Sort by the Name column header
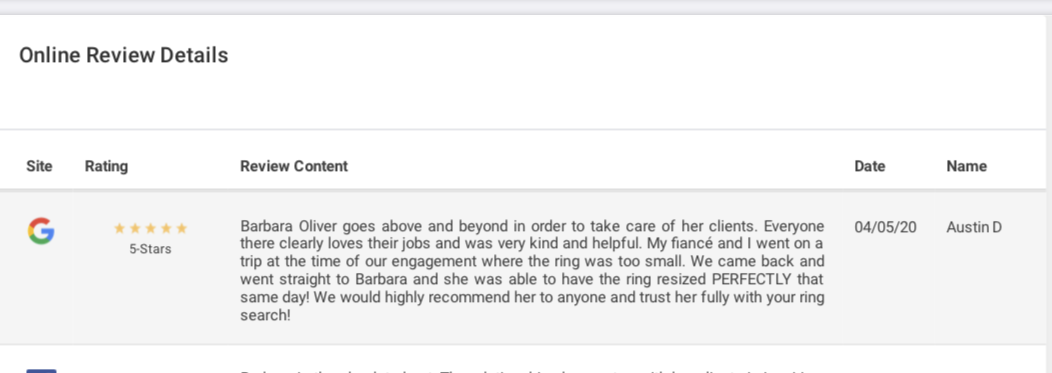The image size is (1052, 373). click(x=966, y=166)
